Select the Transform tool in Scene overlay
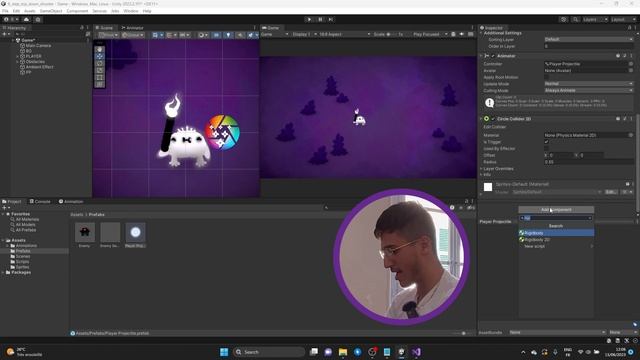640x360 pixels. pyautogui.click(x=100, y=84)
